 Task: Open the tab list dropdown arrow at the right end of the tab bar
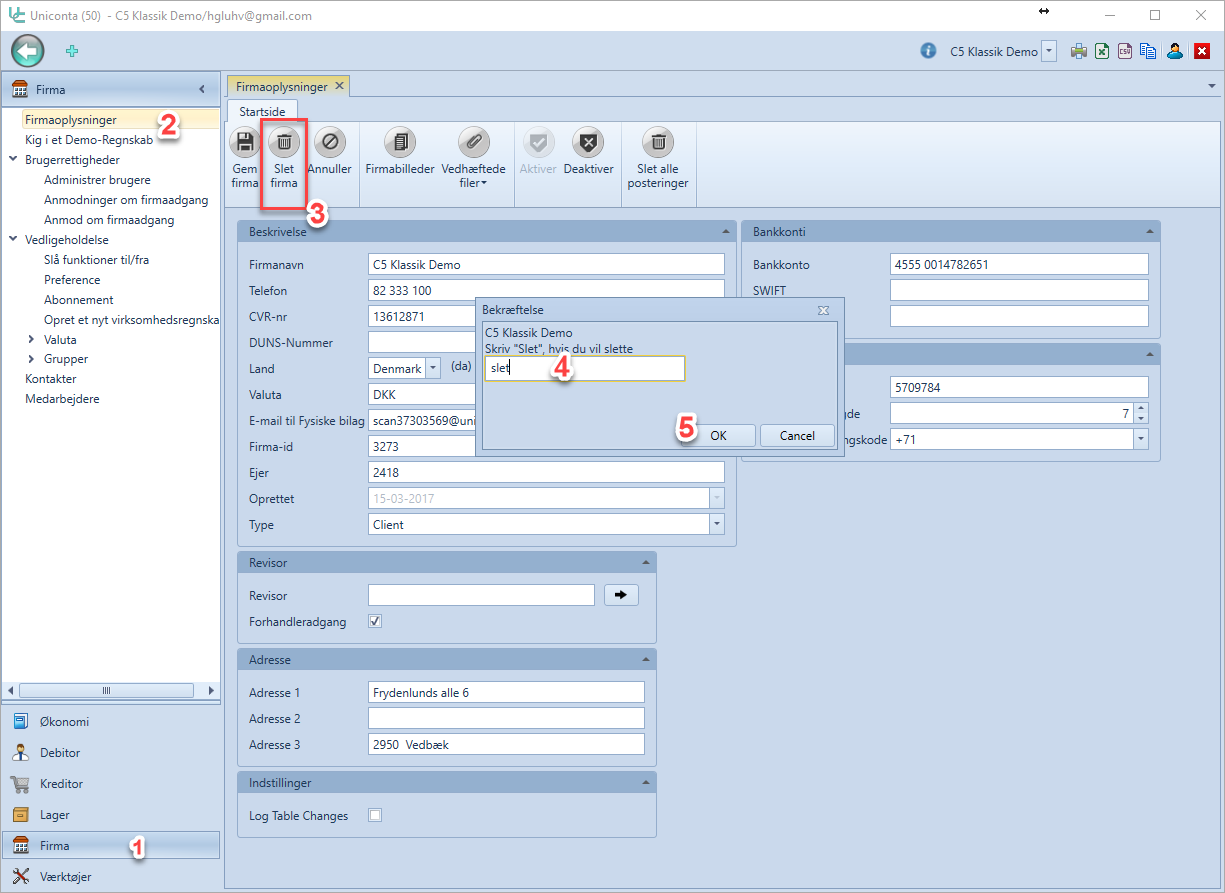[x=1212, y=87]
